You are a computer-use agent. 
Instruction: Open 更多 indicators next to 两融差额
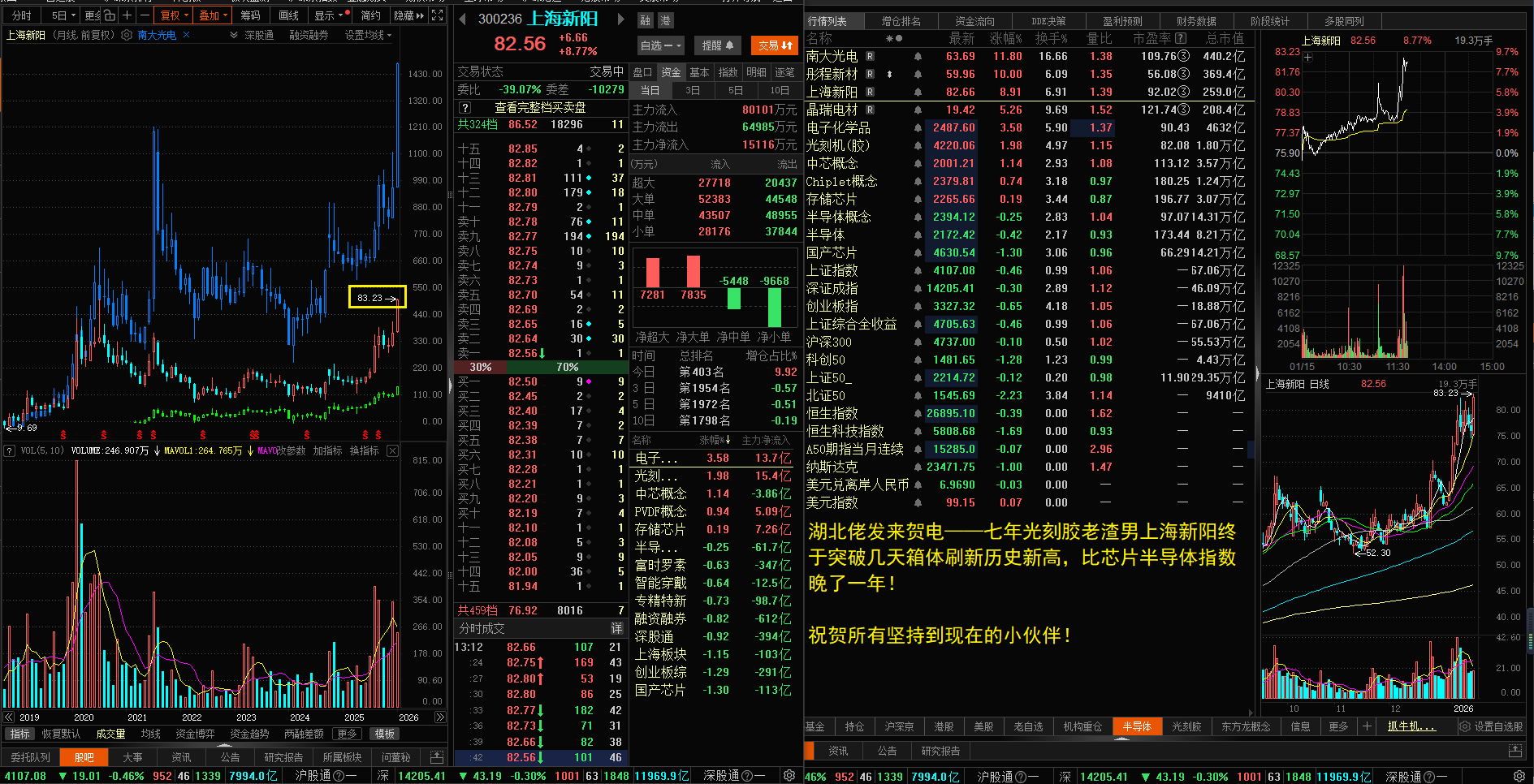[348, 734]
